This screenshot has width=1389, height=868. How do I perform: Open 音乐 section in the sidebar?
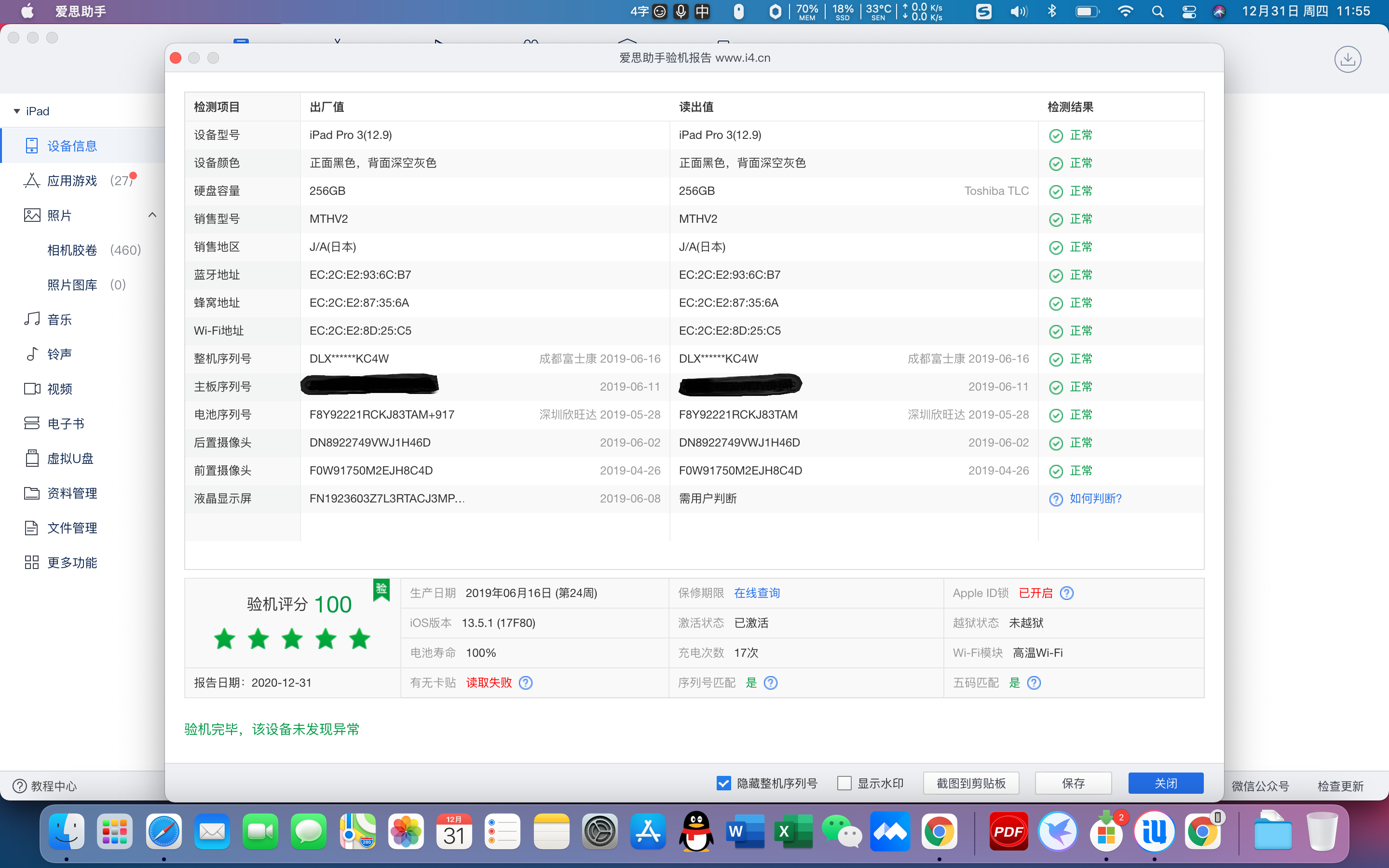tap(82, 320)
